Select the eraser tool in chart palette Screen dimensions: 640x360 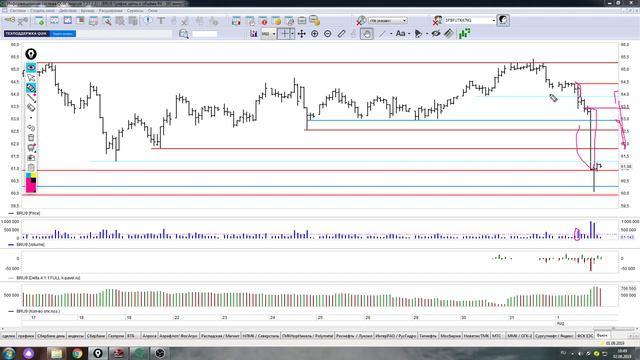coord(31,107)
